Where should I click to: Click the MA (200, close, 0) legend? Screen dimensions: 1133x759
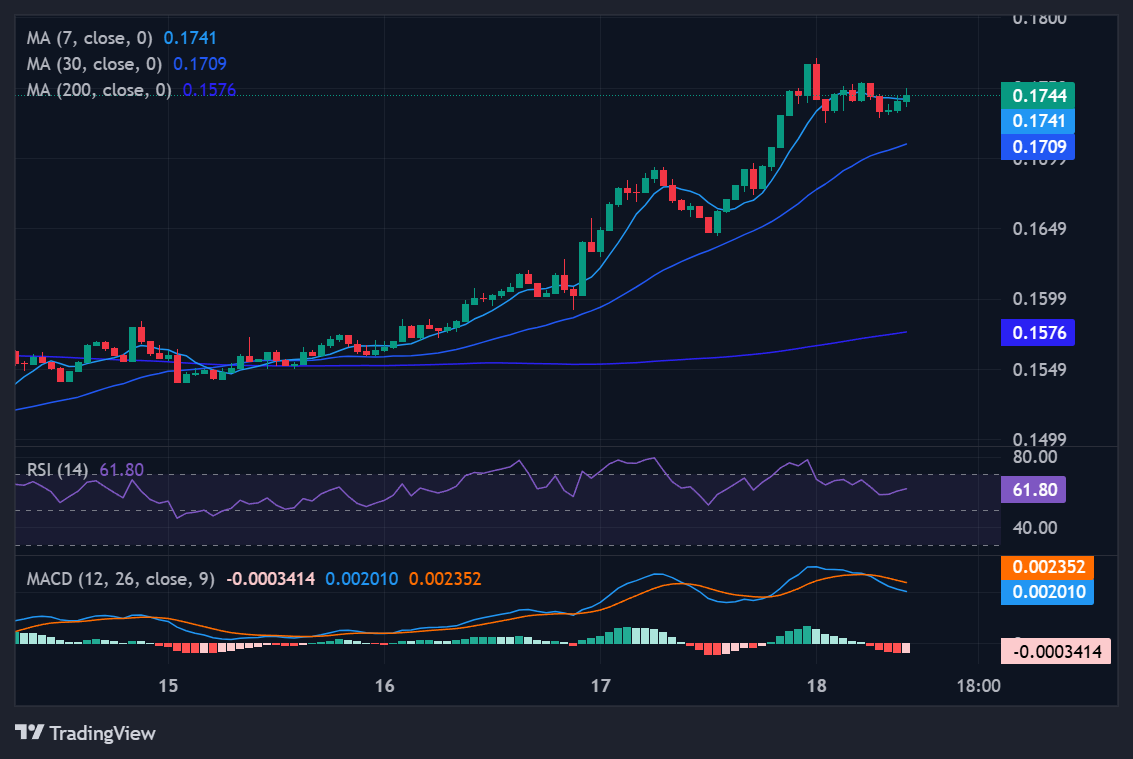(x=99, y=90)
